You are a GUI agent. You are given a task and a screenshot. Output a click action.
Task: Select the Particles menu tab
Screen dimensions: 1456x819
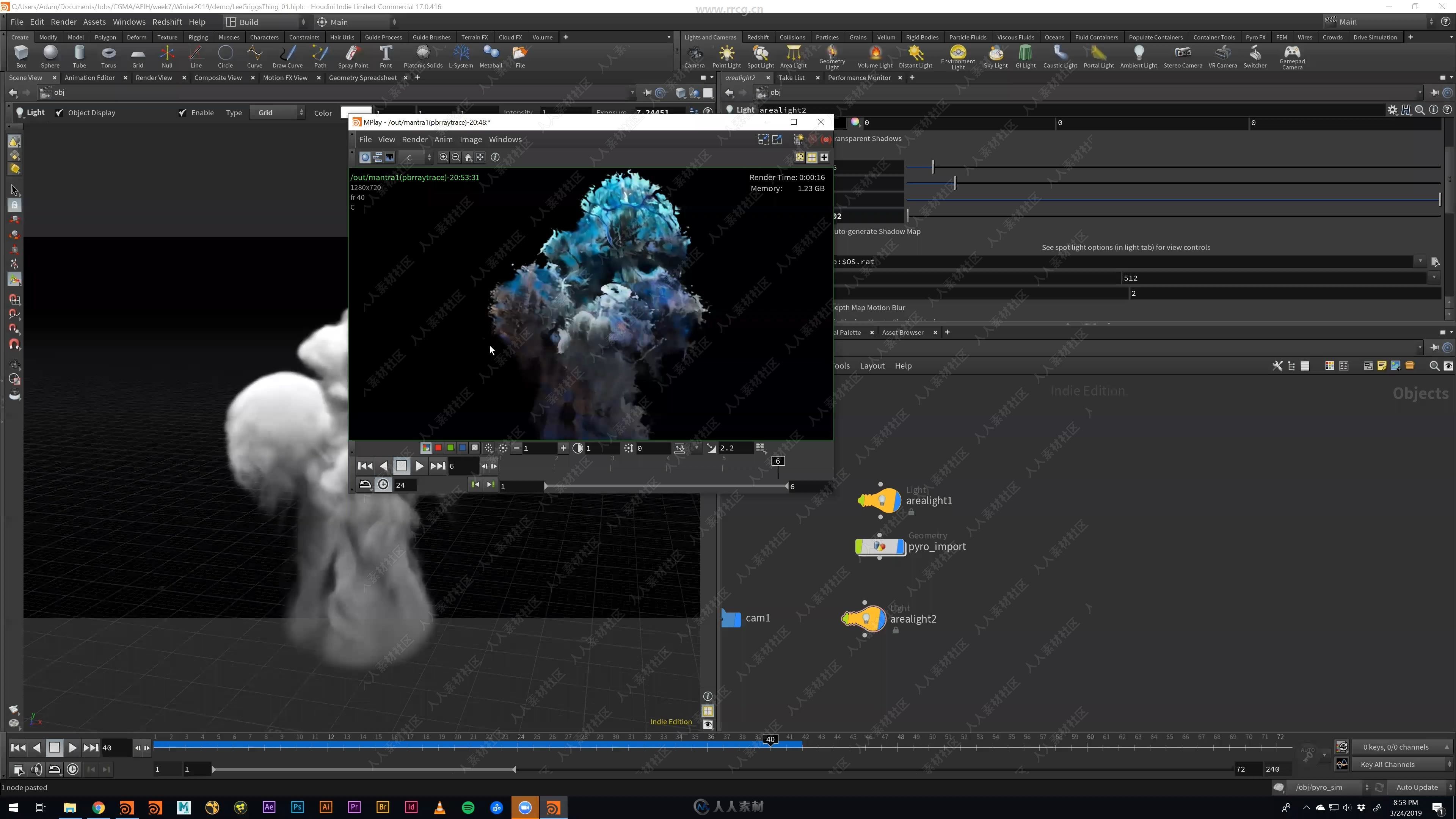pos(826,37)
